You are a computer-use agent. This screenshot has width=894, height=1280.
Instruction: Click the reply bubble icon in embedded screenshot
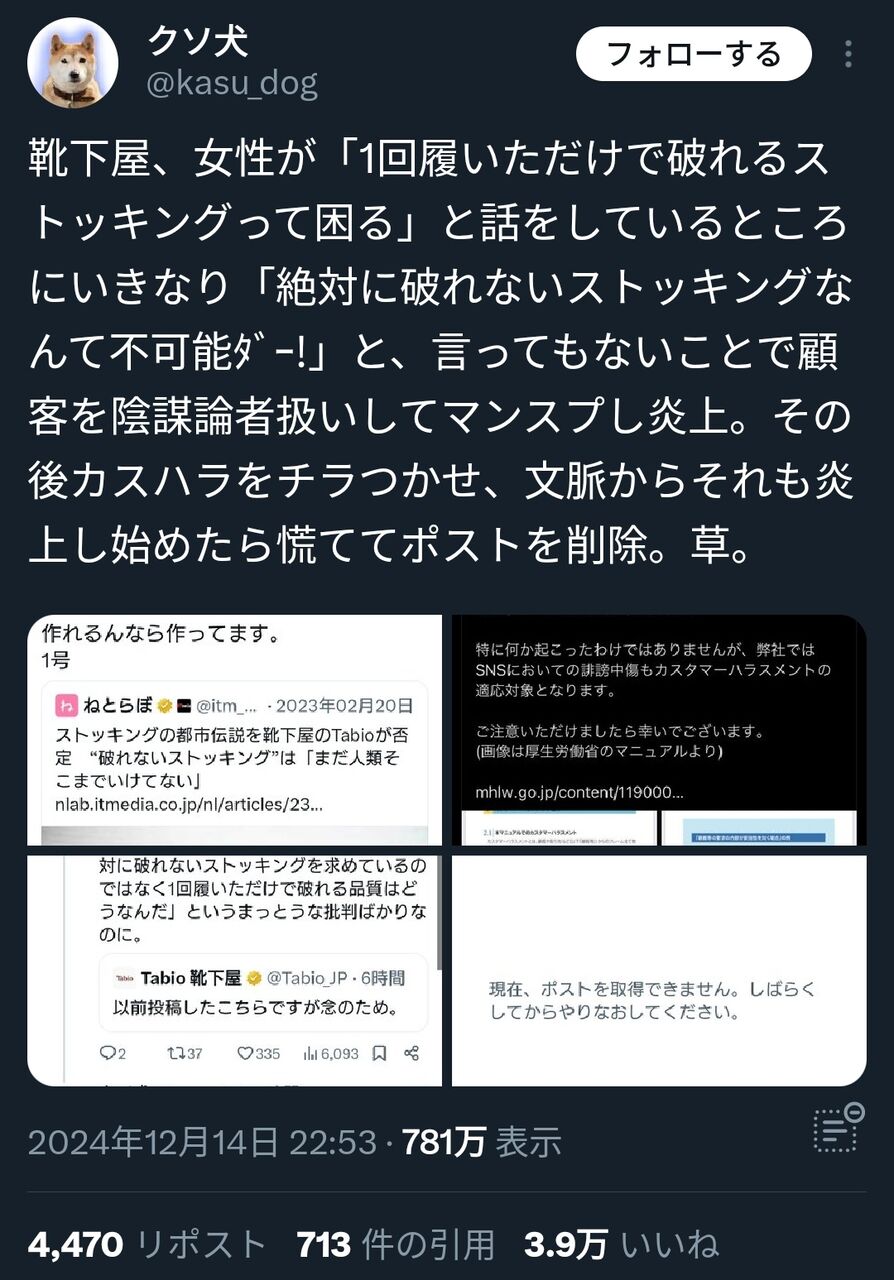point(112,1053)
